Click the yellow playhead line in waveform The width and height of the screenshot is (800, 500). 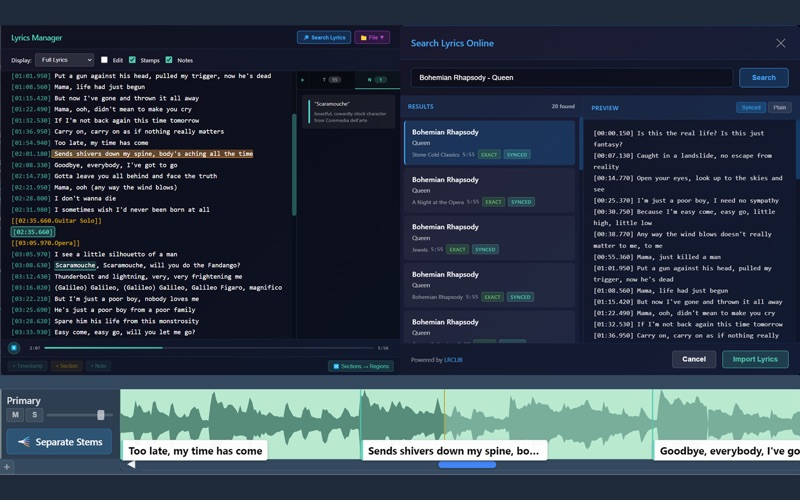(444, 423)
